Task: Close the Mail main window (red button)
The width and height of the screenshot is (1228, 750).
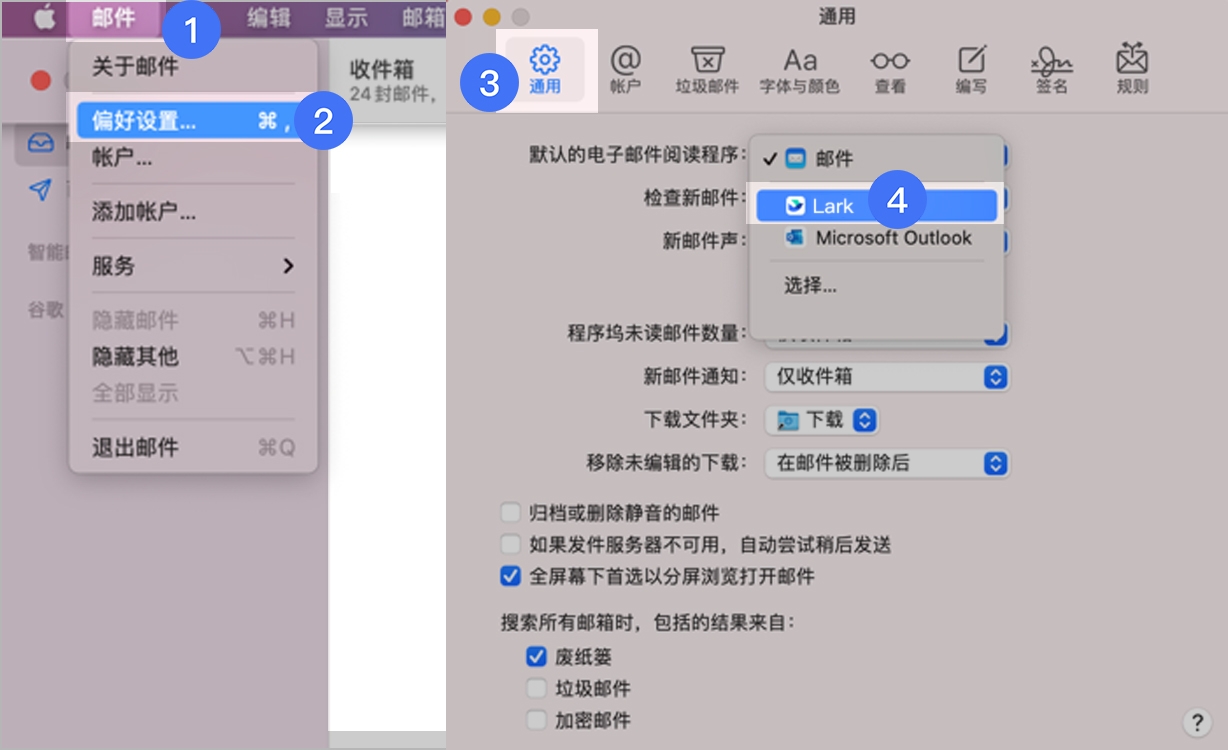Action: [40, 80]
